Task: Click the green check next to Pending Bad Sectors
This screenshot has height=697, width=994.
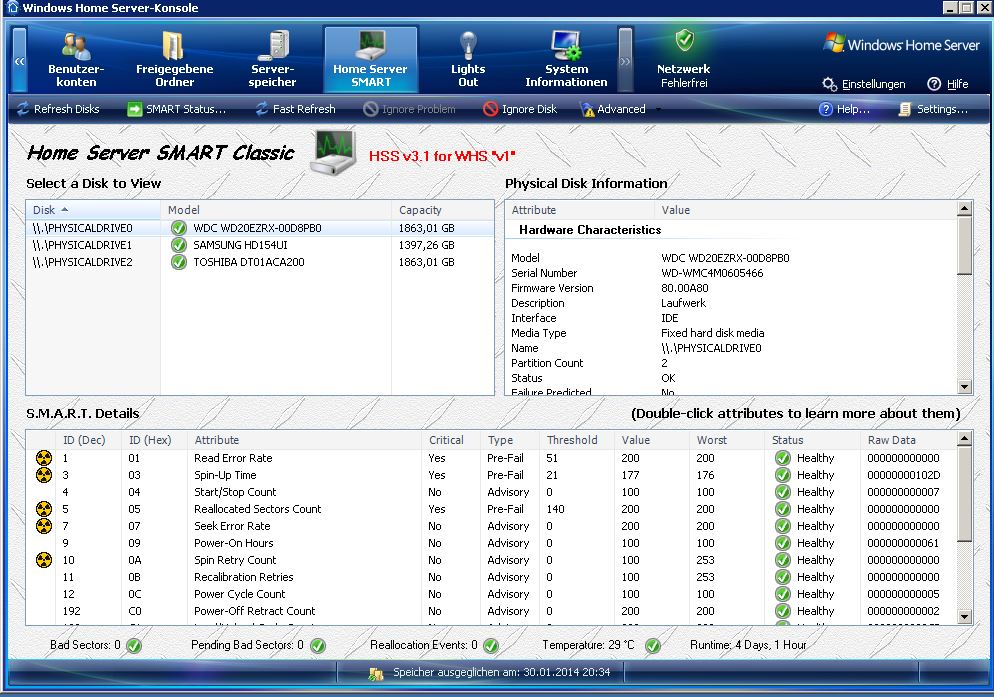Action: point(318,646)
